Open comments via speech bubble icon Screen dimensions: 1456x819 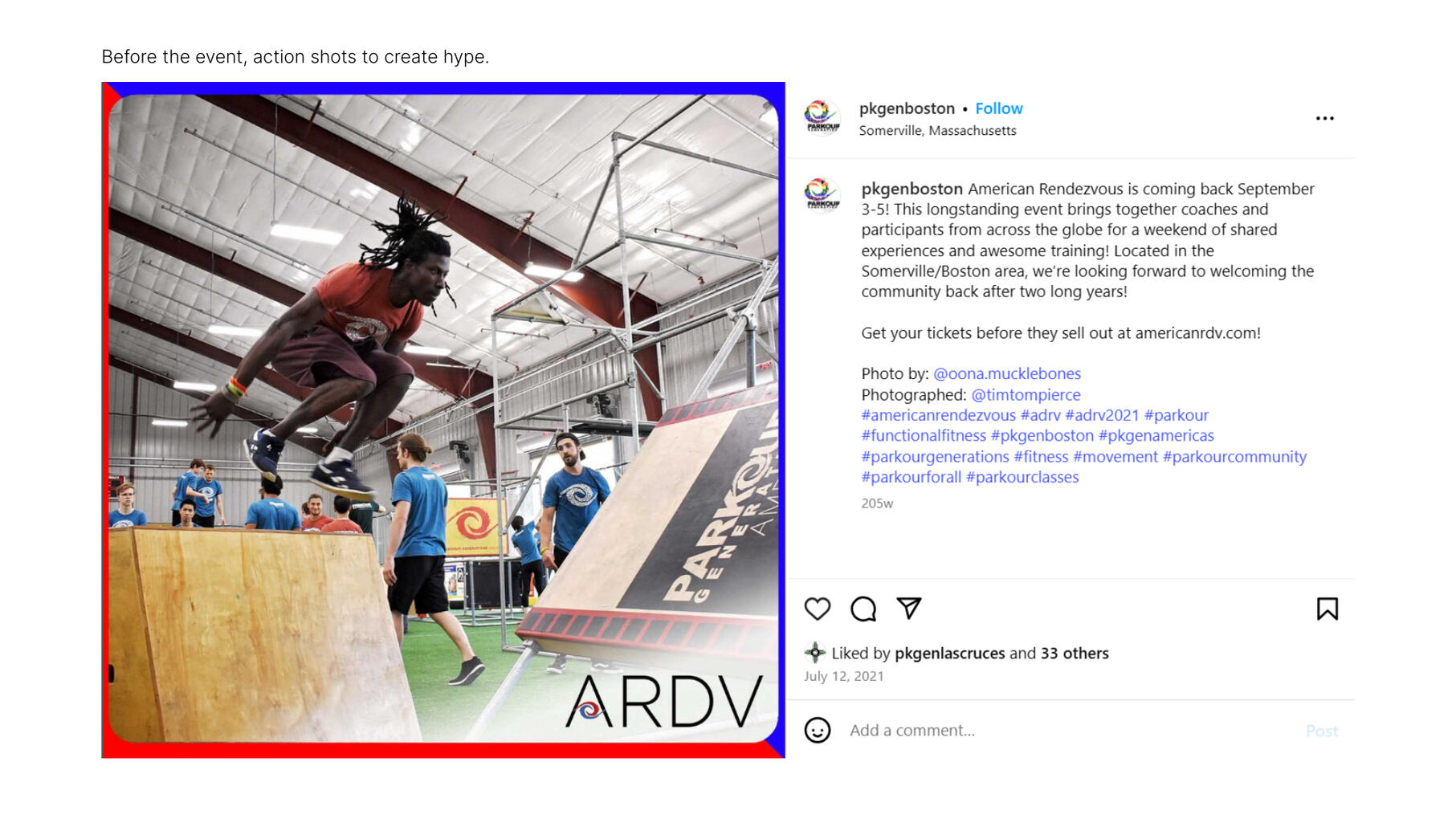(863, 609)
